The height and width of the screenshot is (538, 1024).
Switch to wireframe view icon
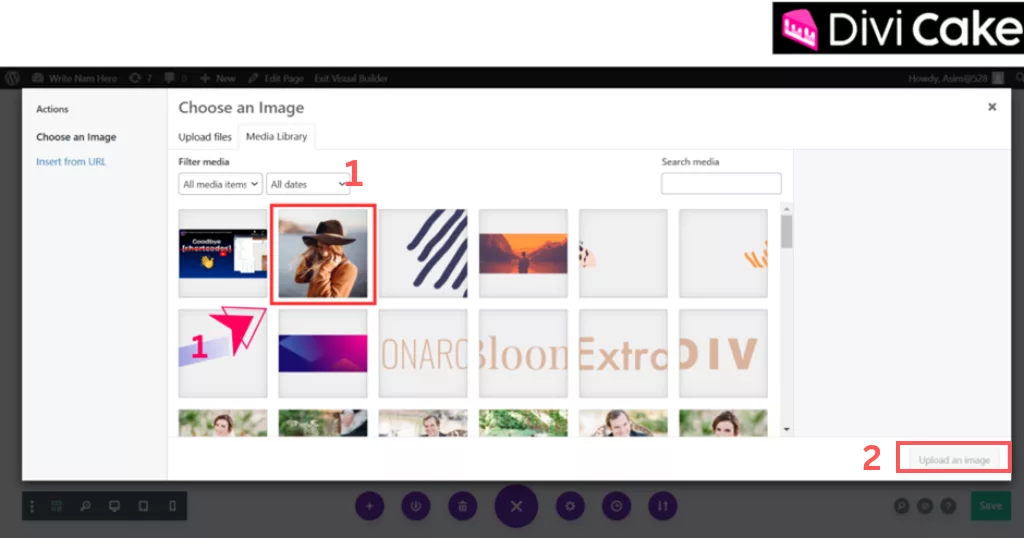[57, 506]
